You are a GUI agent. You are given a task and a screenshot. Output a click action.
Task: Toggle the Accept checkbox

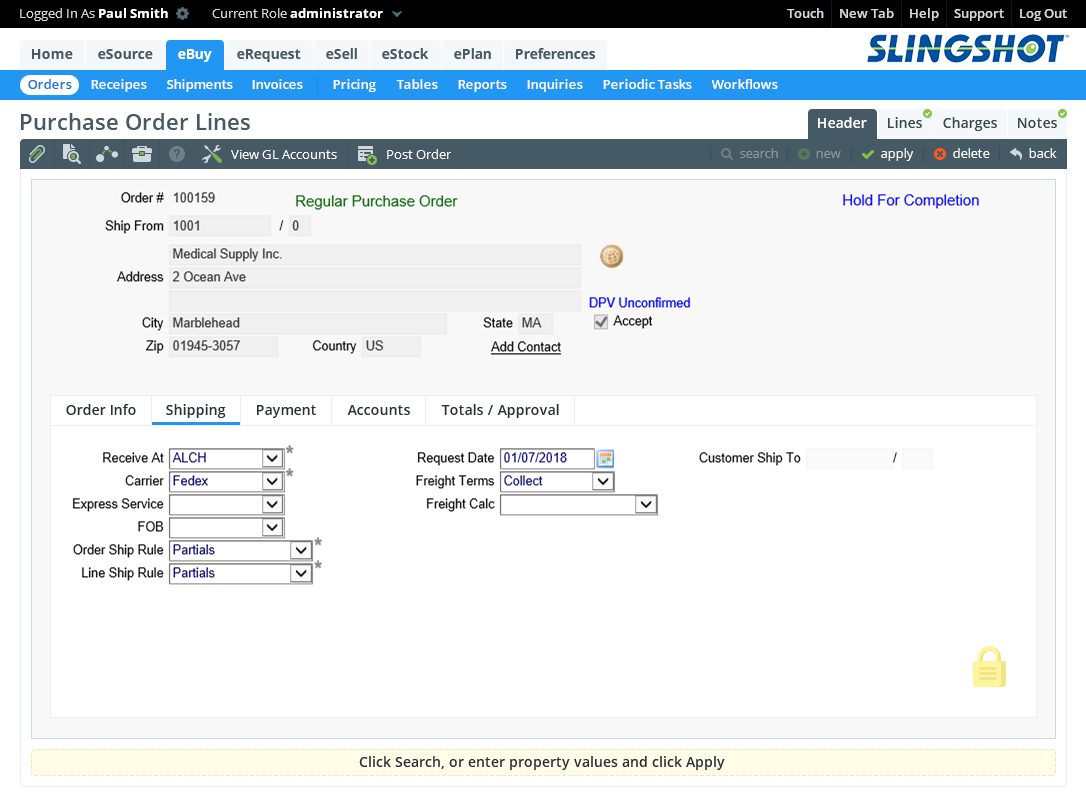tap(601, 322)
